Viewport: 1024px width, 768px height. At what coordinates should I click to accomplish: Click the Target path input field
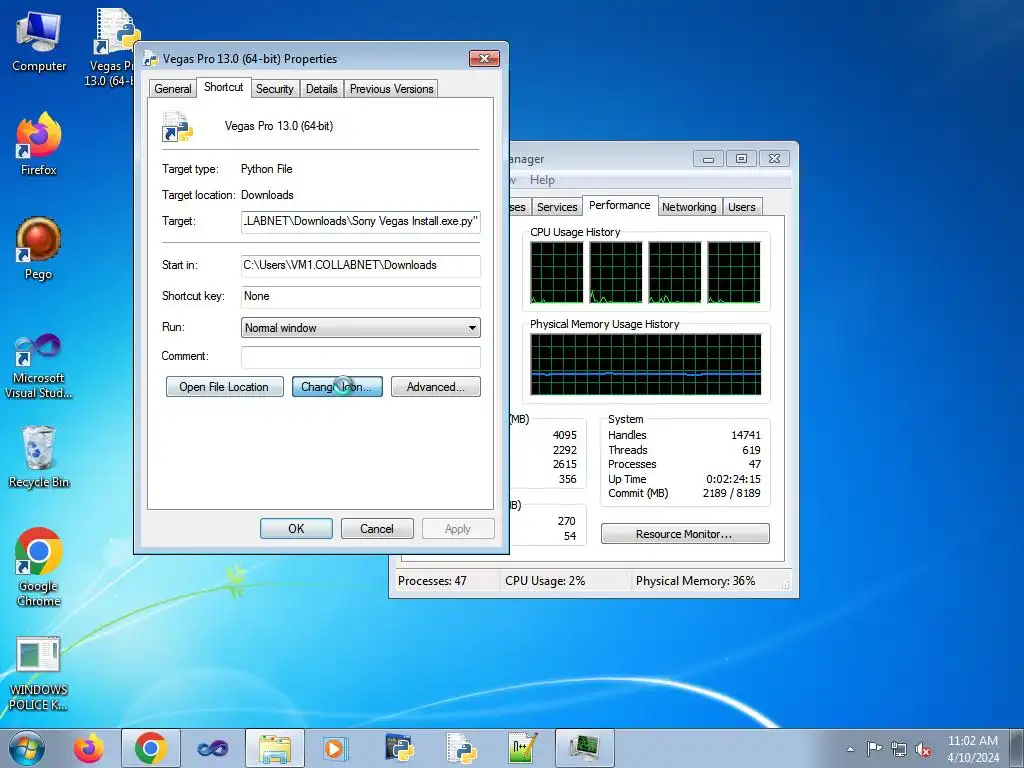[360, 221]
